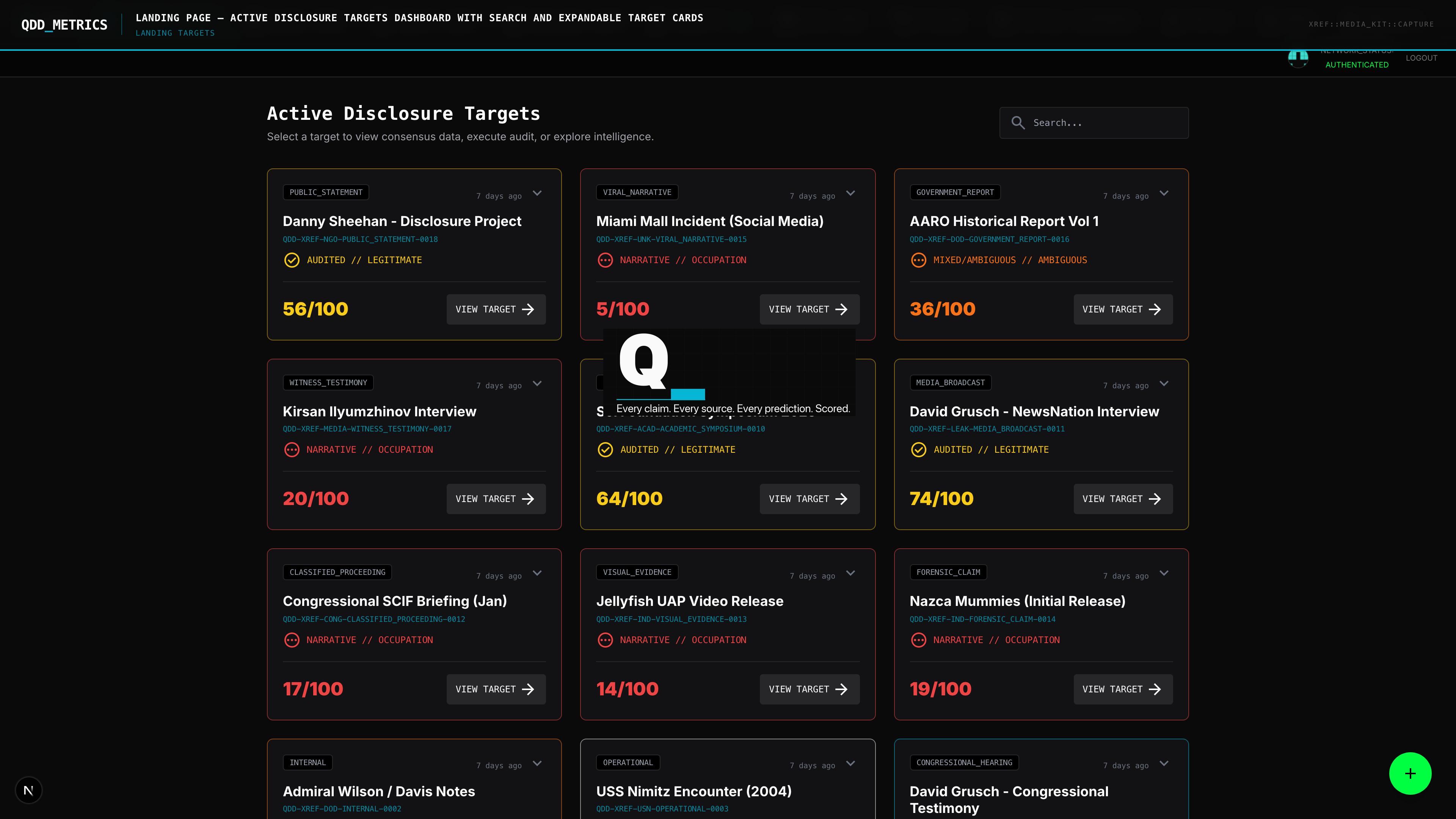Click mixed/ambiguous status icon on AARO report card

point(918,260)
